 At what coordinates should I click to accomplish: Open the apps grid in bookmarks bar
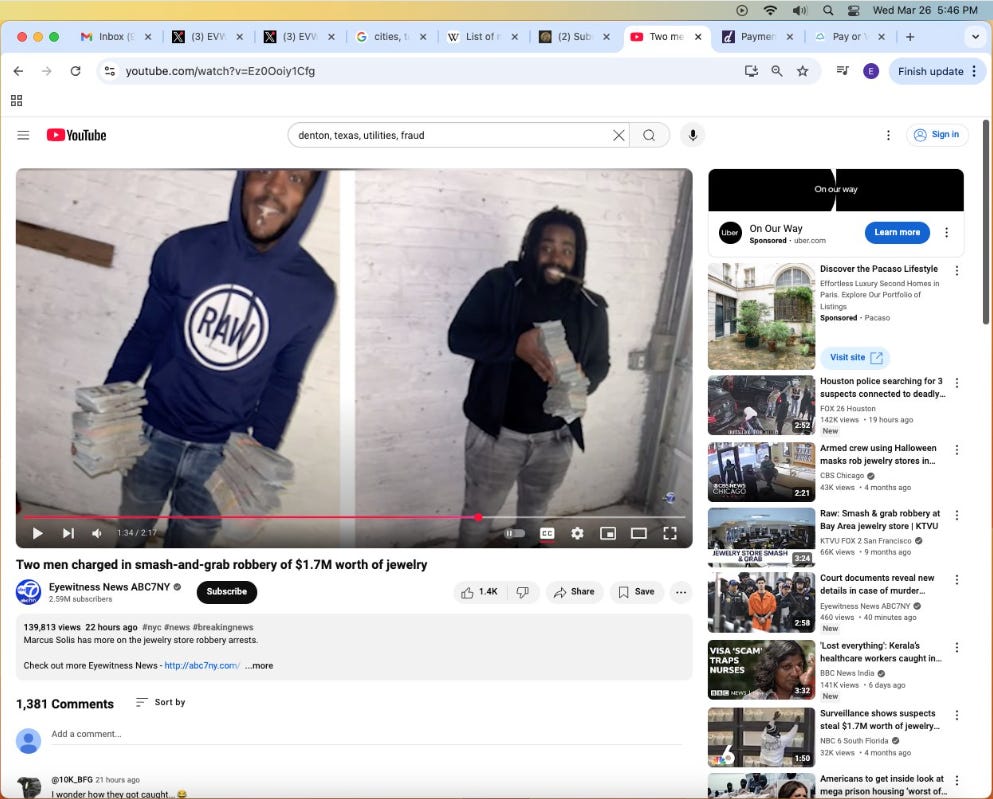pos(16,100)
